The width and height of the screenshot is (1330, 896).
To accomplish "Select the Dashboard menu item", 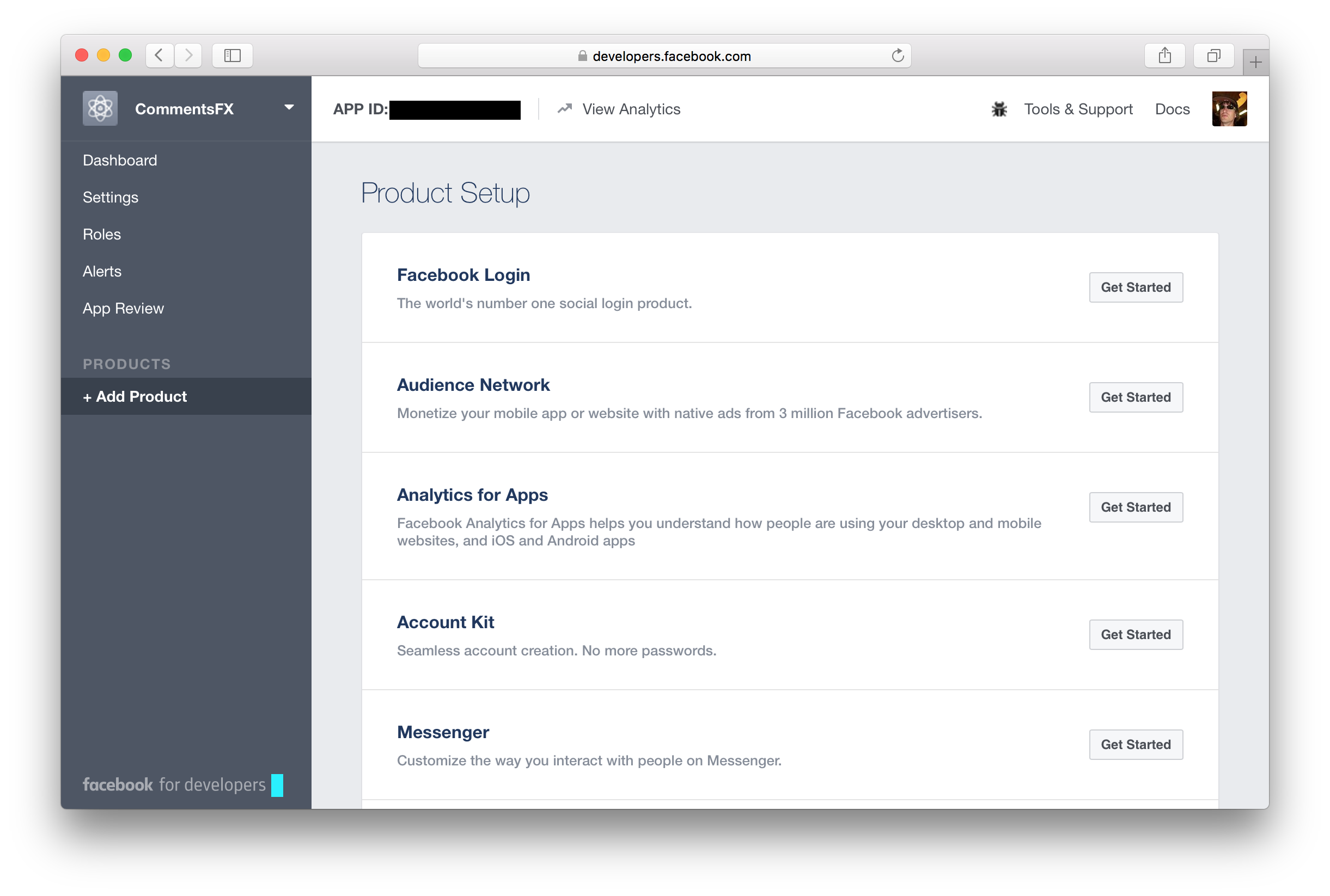I will click(x=119, y=159).
